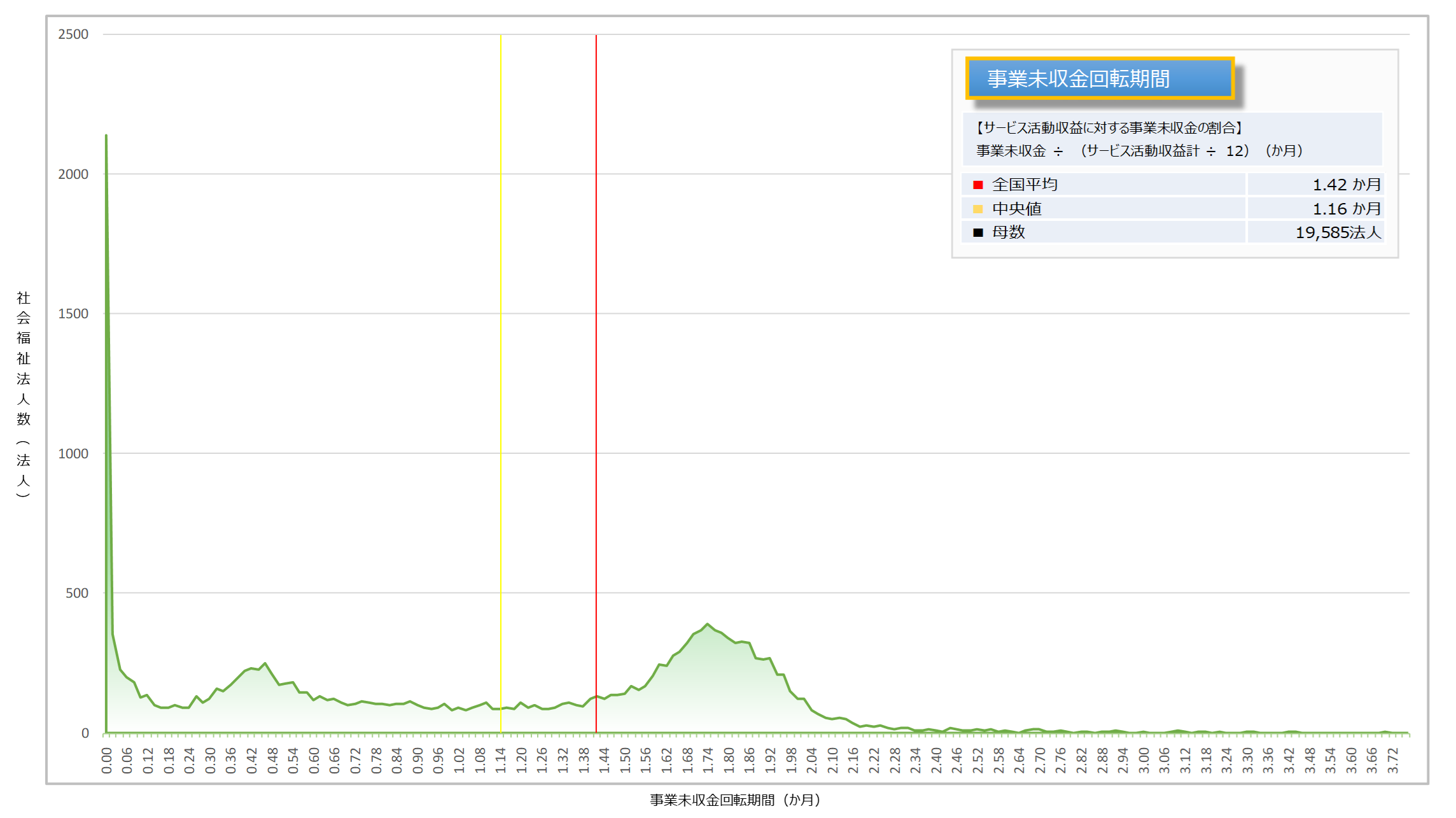
Task: Click the x-axis tick label 1.74
Action: (x=708, y=761)
